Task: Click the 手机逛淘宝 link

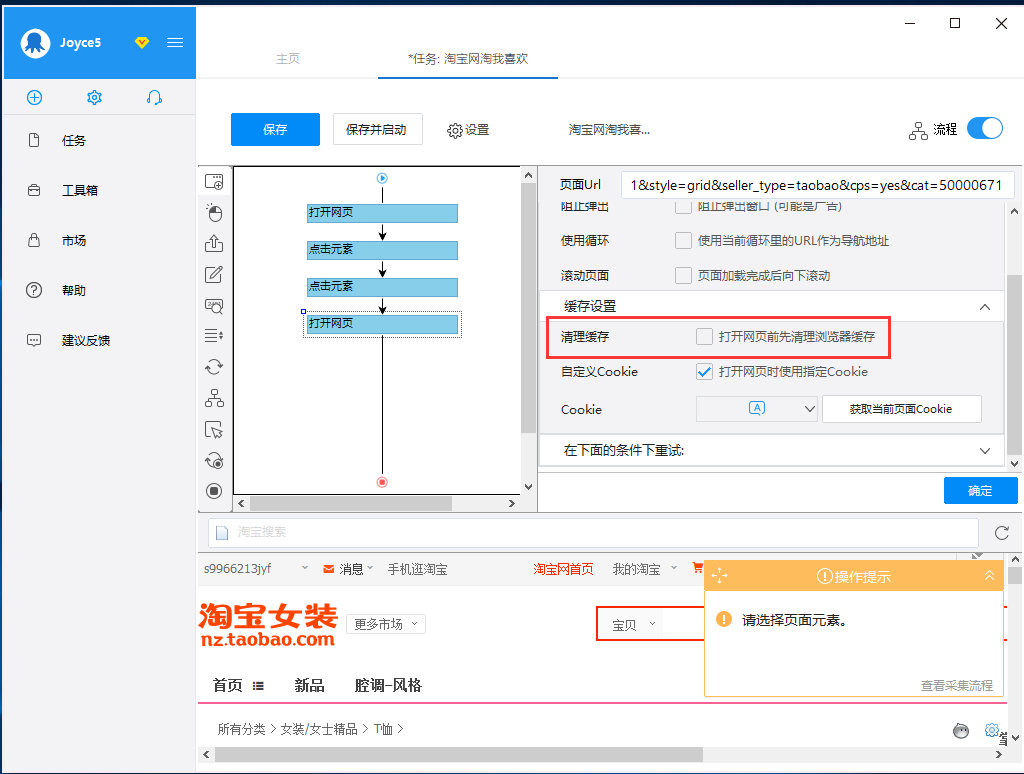Action: tap(417, 569)
